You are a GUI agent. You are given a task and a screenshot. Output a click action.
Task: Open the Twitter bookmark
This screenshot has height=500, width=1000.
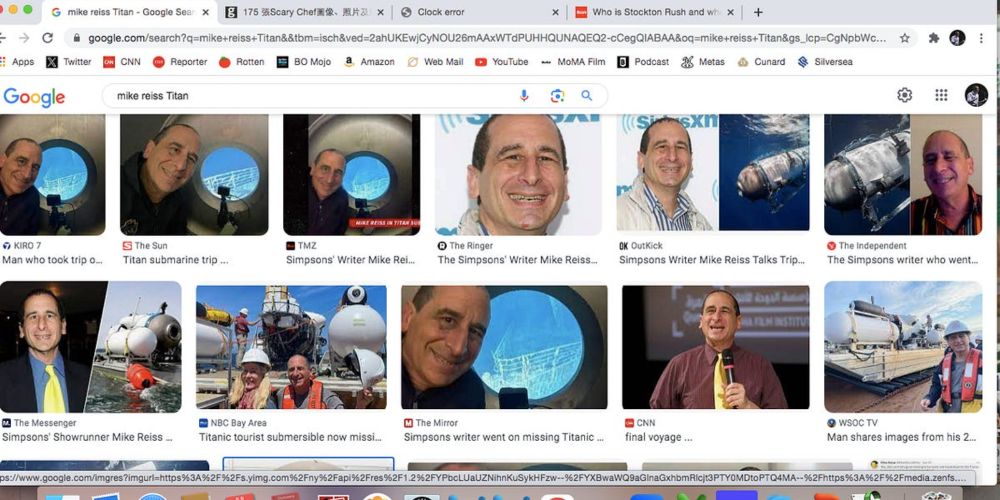(69, 62)
